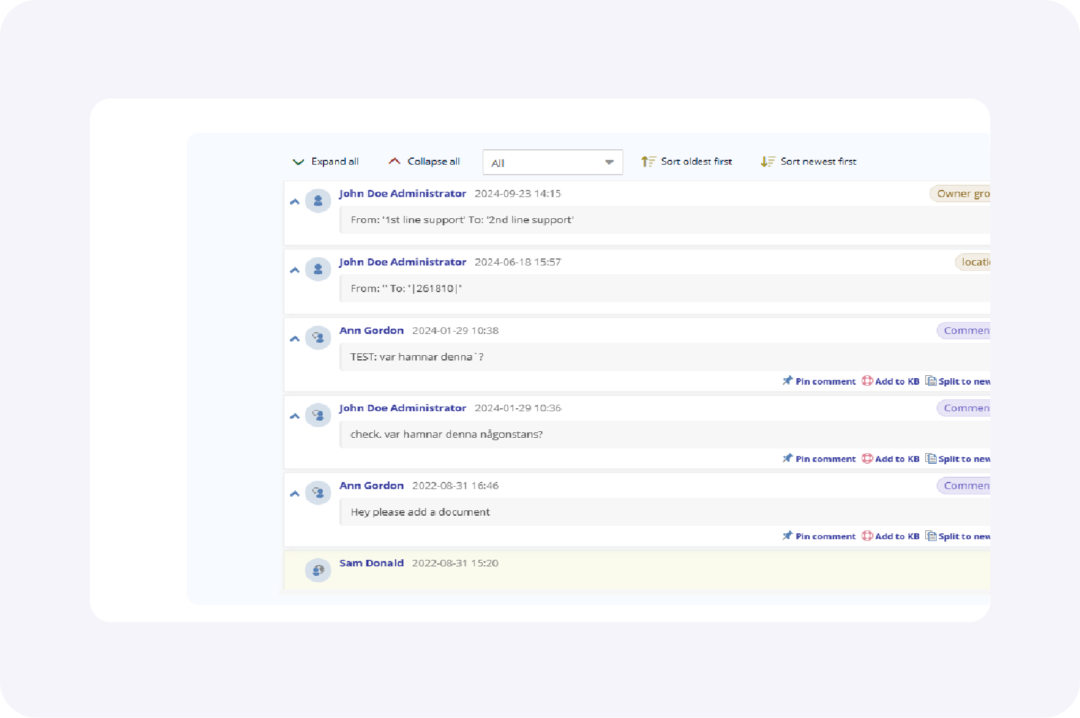Click the red Collapse all chevron icon

(394, 161)
